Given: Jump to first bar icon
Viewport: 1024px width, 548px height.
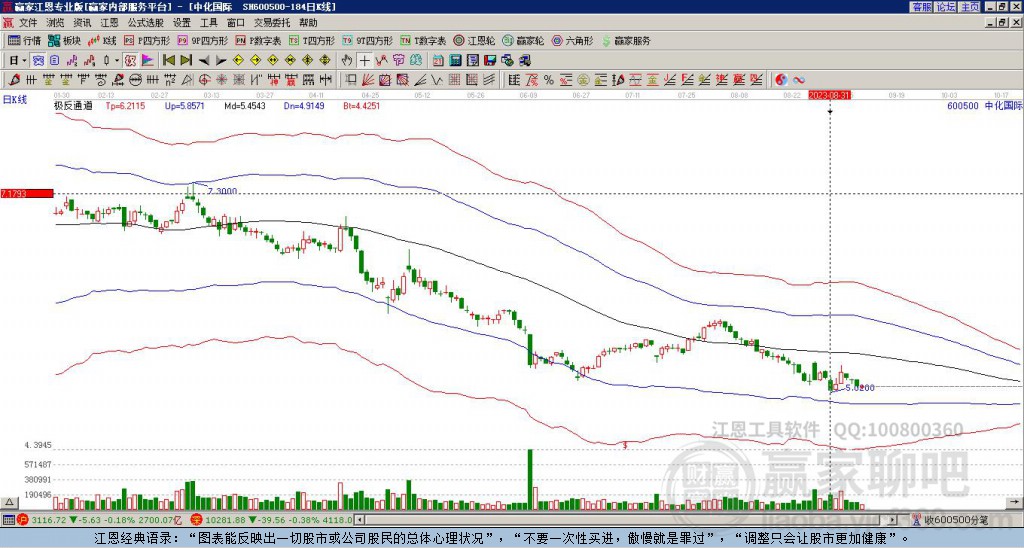Looking at the screenshot, I should click(x=168, y=61).
